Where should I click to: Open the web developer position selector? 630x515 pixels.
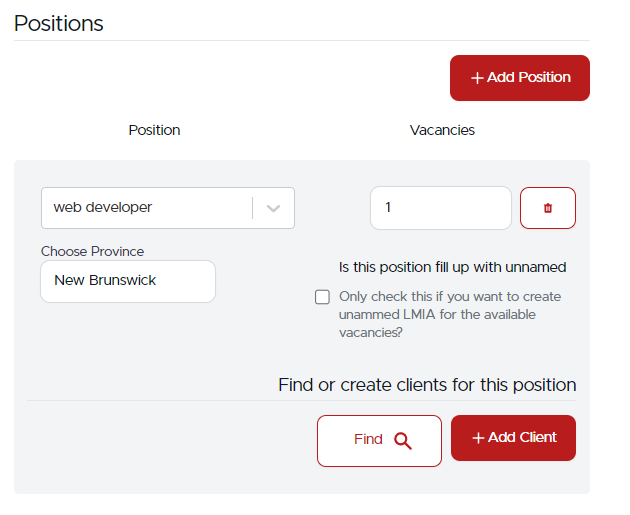[x=147, y=208]
